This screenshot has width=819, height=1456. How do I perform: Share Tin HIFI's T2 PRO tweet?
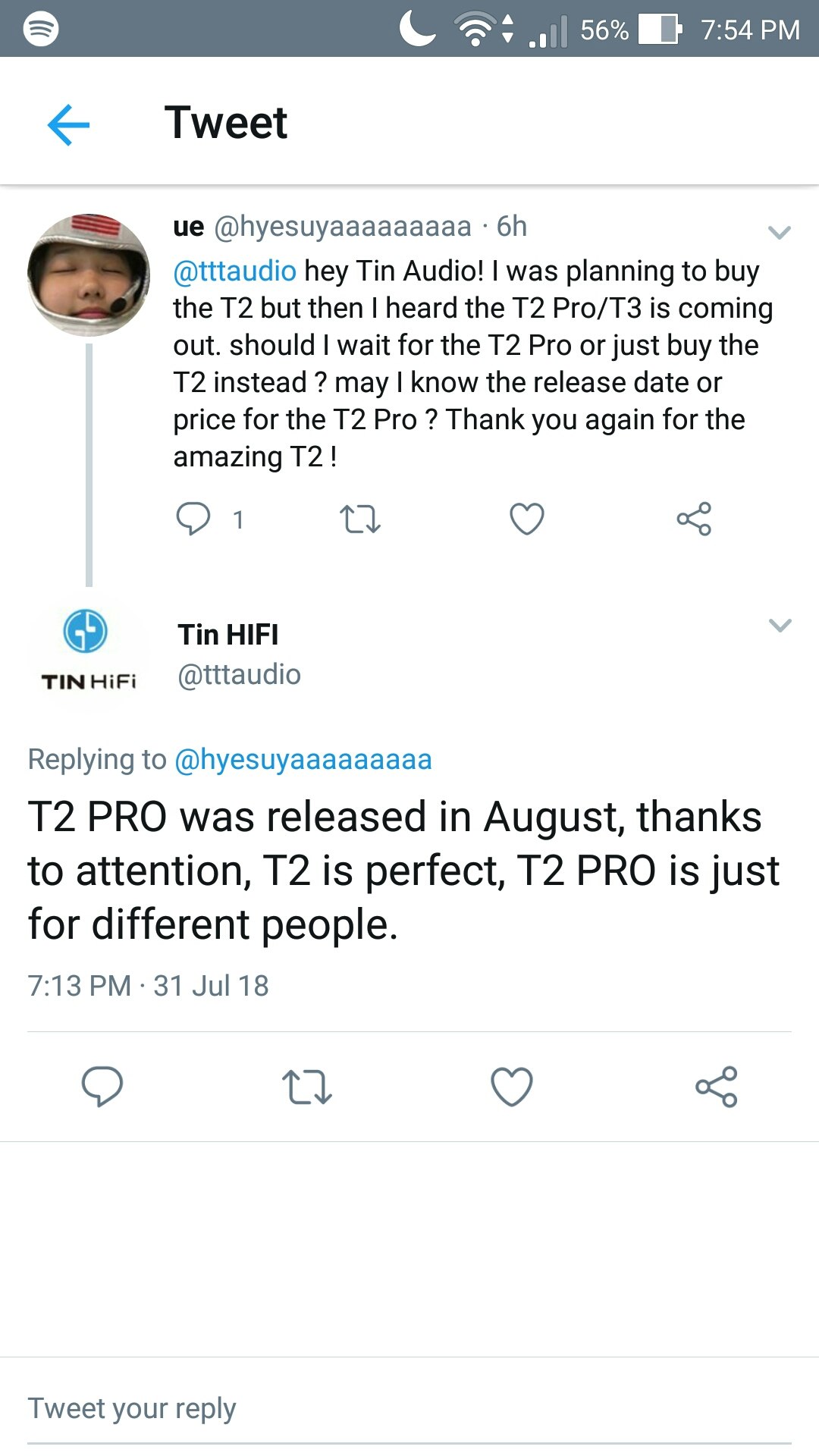[x=716, y=1086]
